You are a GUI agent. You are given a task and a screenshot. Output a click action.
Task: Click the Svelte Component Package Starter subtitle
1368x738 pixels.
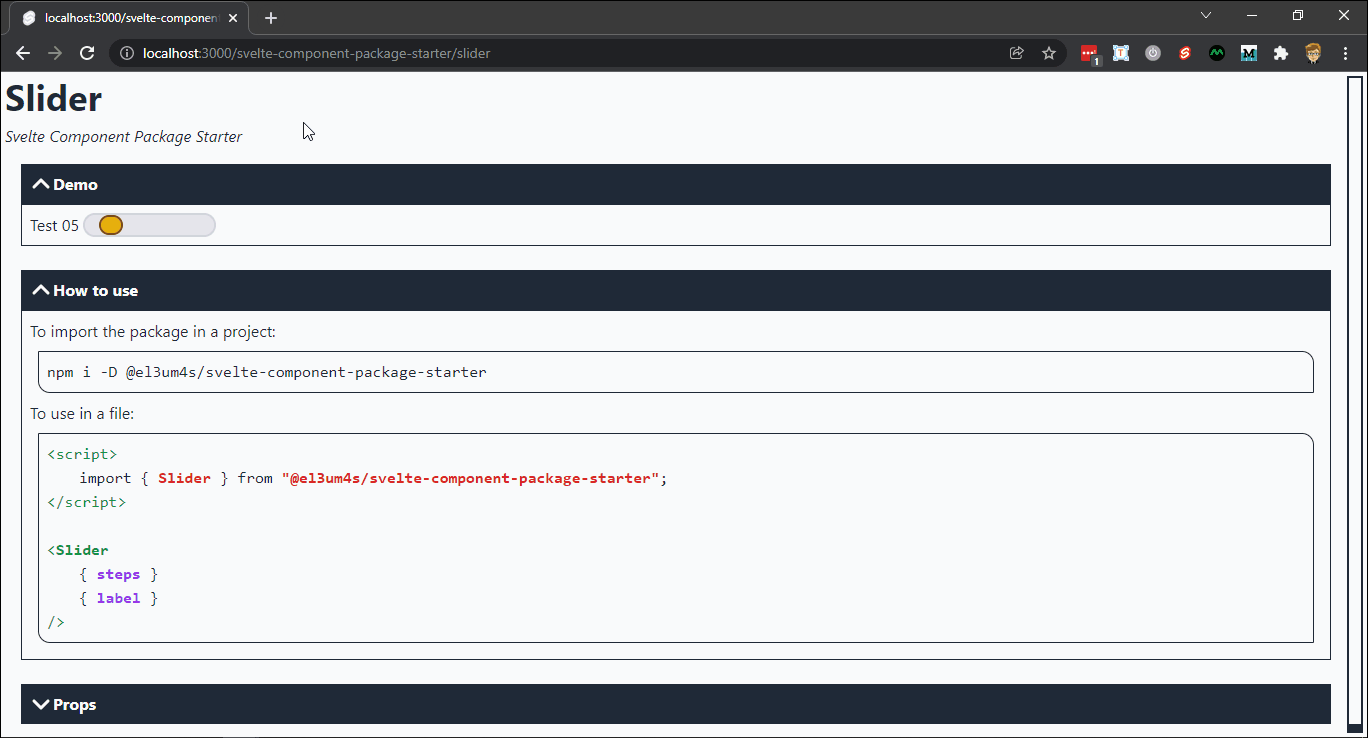tap(124, 136)
